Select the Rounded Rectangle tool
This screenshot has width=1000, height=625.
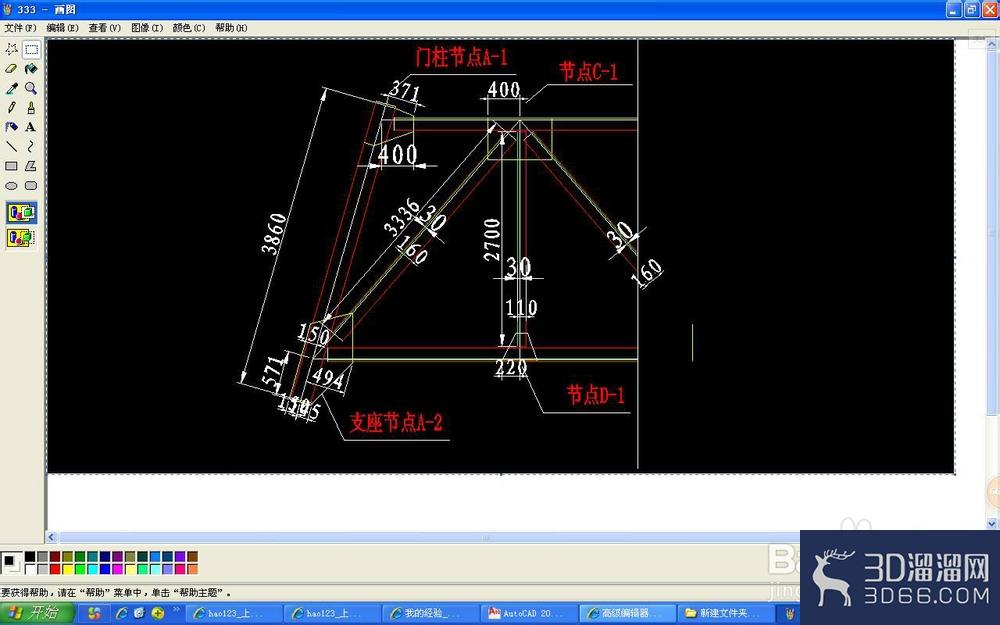[x=31, y=186]
